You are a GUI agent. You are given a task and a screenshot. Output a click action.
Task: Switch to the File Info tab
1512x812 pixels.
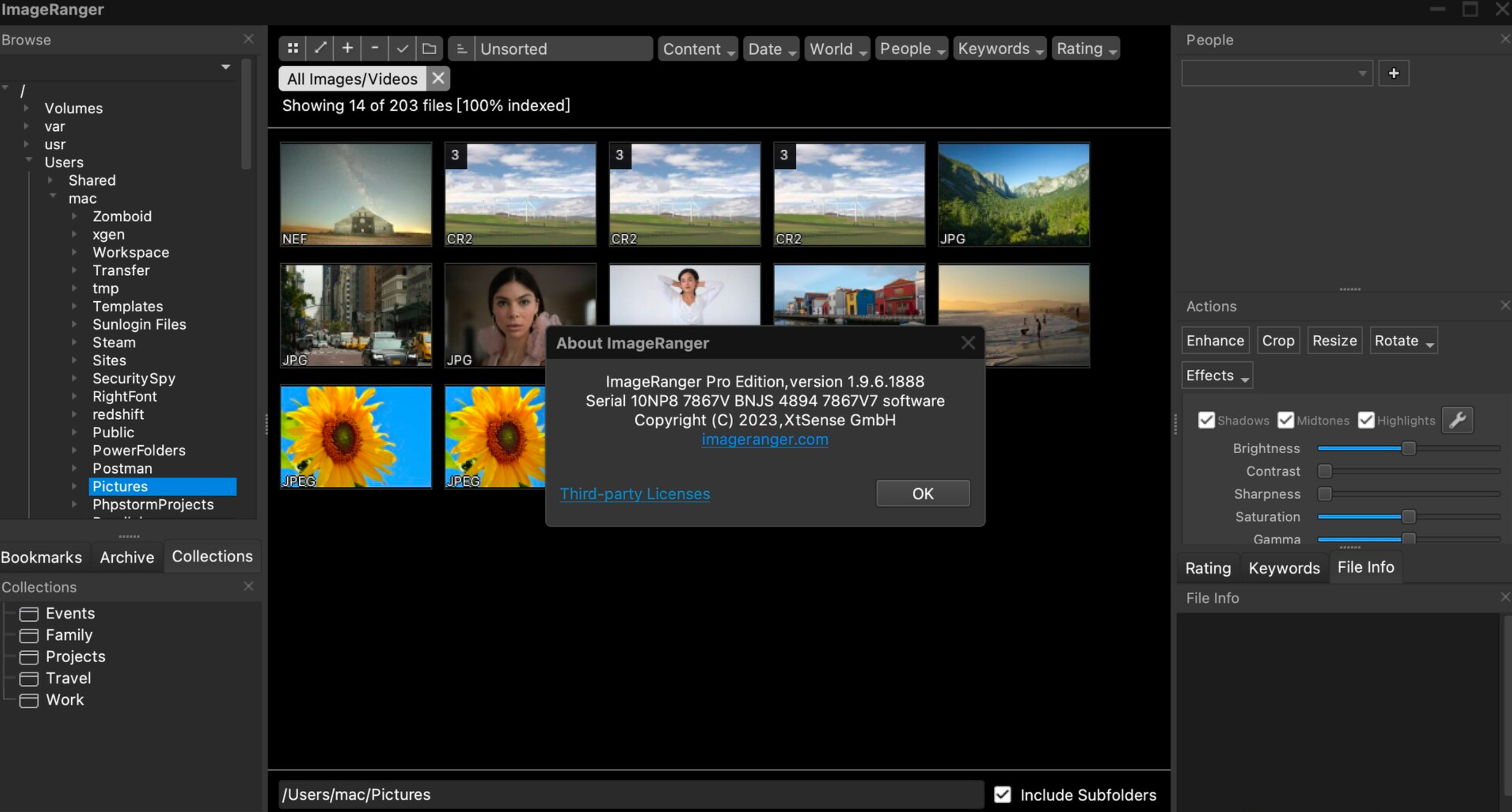pos(1365,567)
